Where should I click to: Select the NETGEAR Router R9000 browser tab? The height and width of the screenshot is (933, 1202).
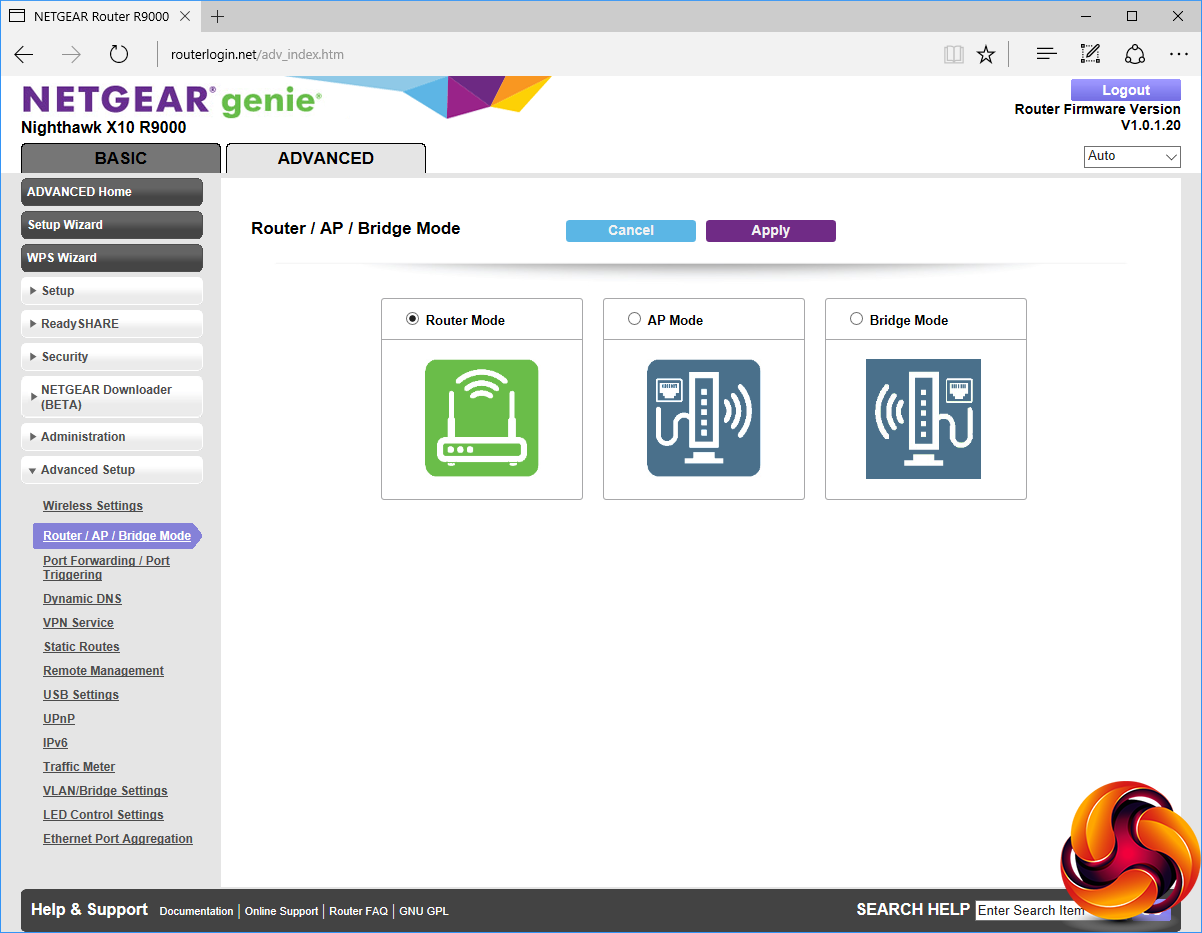click(100, 16)
